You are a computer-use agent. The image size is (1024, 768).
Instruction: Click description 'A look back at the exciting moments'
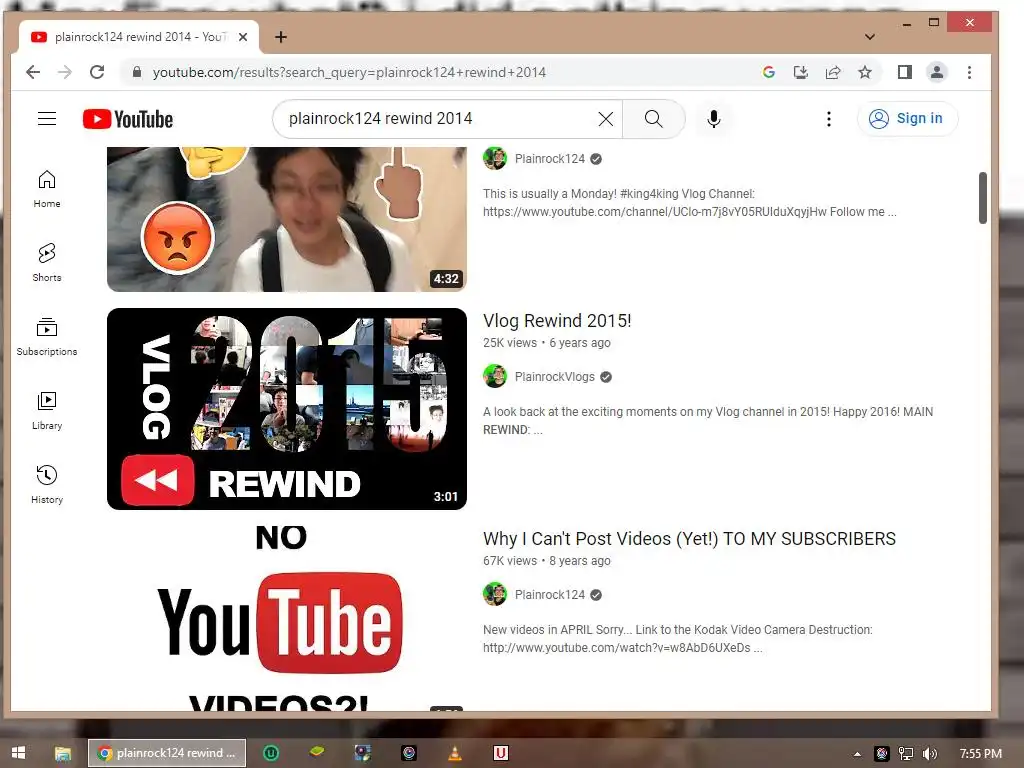(708, 421)
